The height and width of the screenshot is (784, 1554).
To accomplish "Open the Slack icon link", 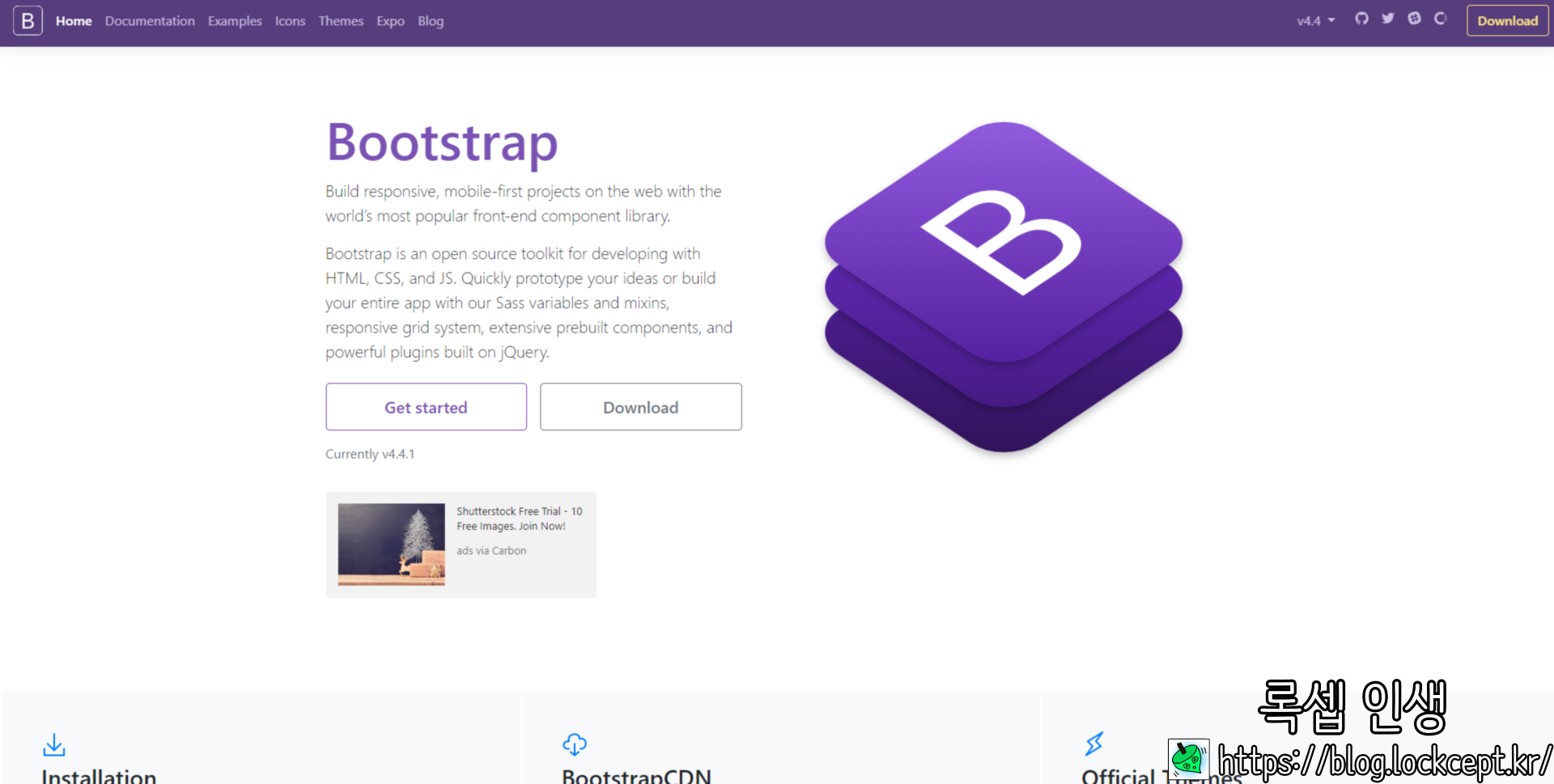I will pyautogui.click(x=1414, y=19).
